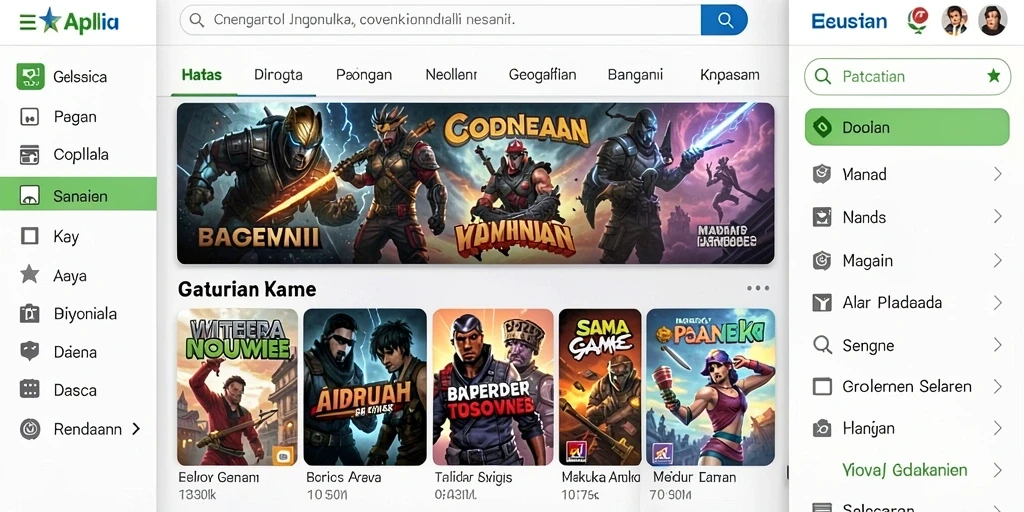
Task: Open the first user avatar
Action: tap(954, 20)
